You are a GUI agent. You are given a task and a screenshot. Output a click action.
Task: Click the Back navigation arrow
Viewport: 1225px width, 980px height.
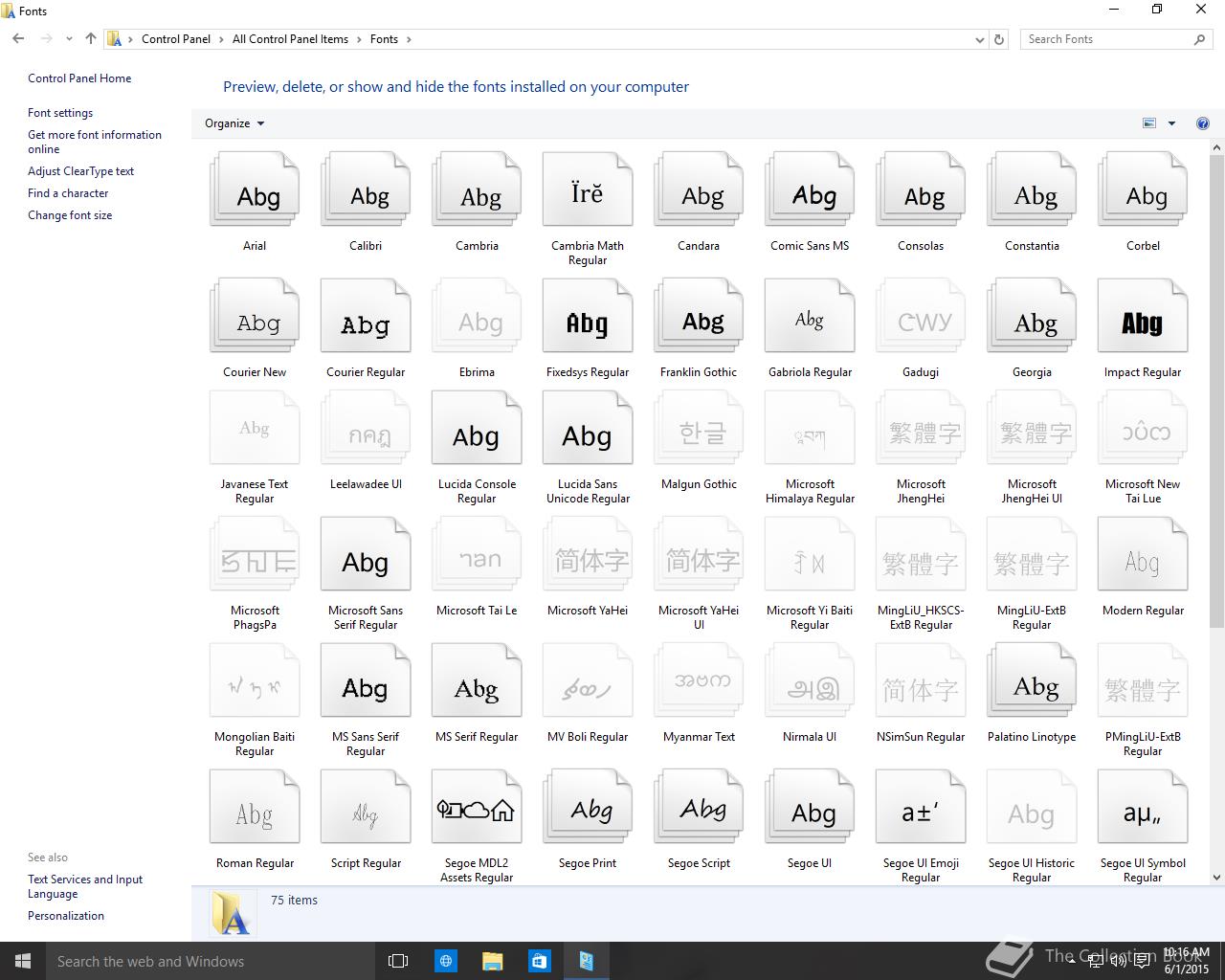pyautogui.click(x=18, y=39)
